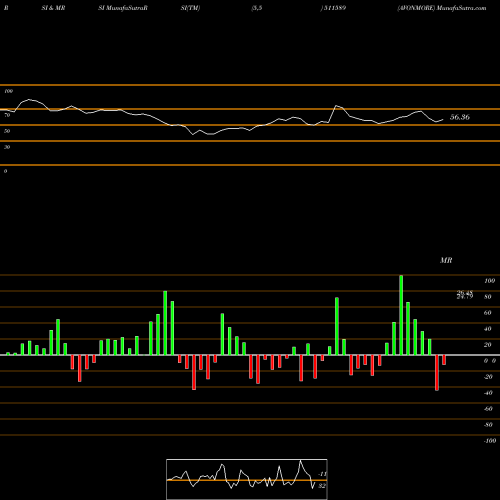Click the 40 label on MR axis
The width and height of the screenshot is (500, 500).
488,329
